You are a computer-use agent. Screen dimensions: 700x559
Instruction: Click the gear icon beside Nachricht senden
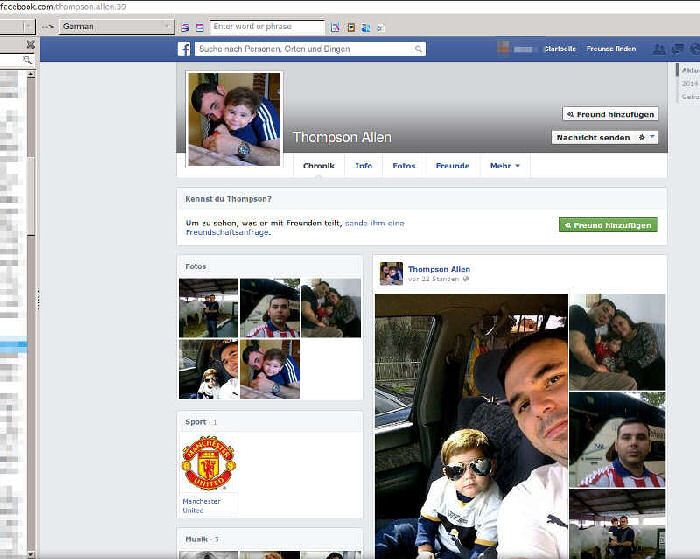click(x=642, y=137)
